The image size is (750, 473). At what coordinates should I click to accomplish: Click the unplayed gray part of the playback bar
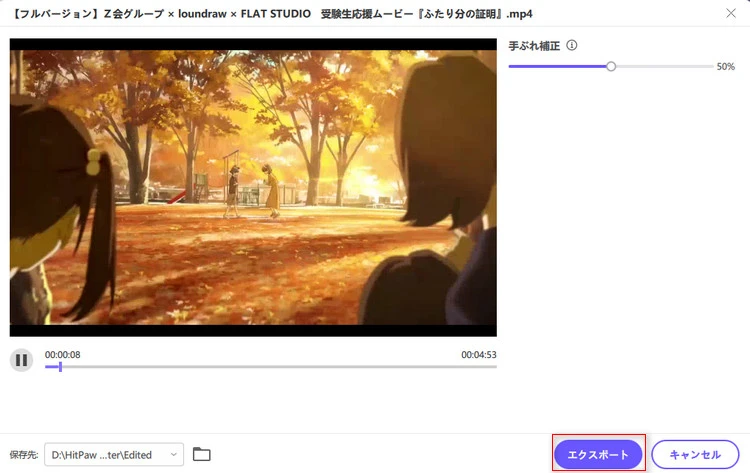[x=280, y=367]
